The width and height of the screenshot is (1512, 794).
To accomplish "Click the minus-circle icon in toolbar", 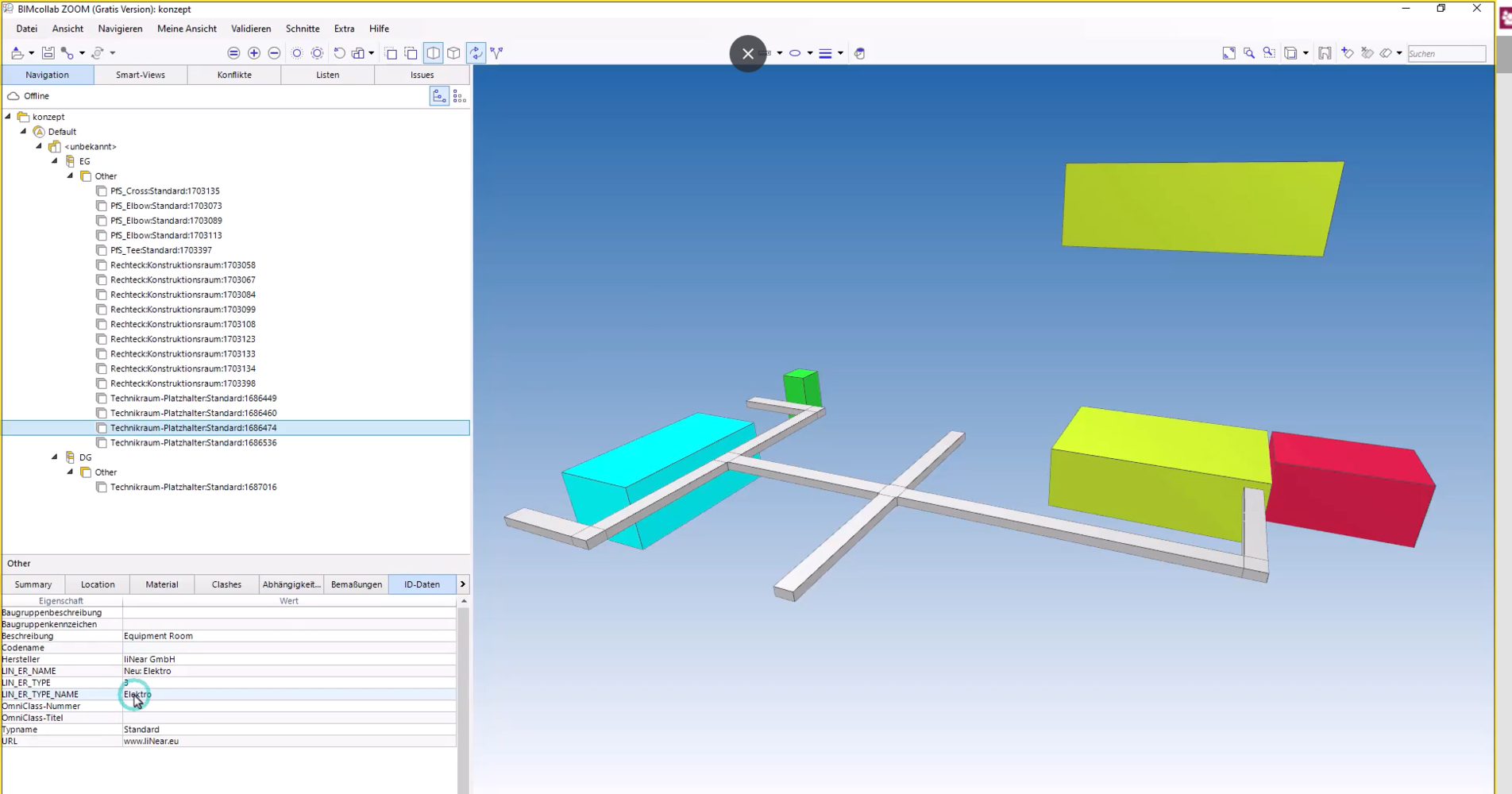I will (274, 53).
